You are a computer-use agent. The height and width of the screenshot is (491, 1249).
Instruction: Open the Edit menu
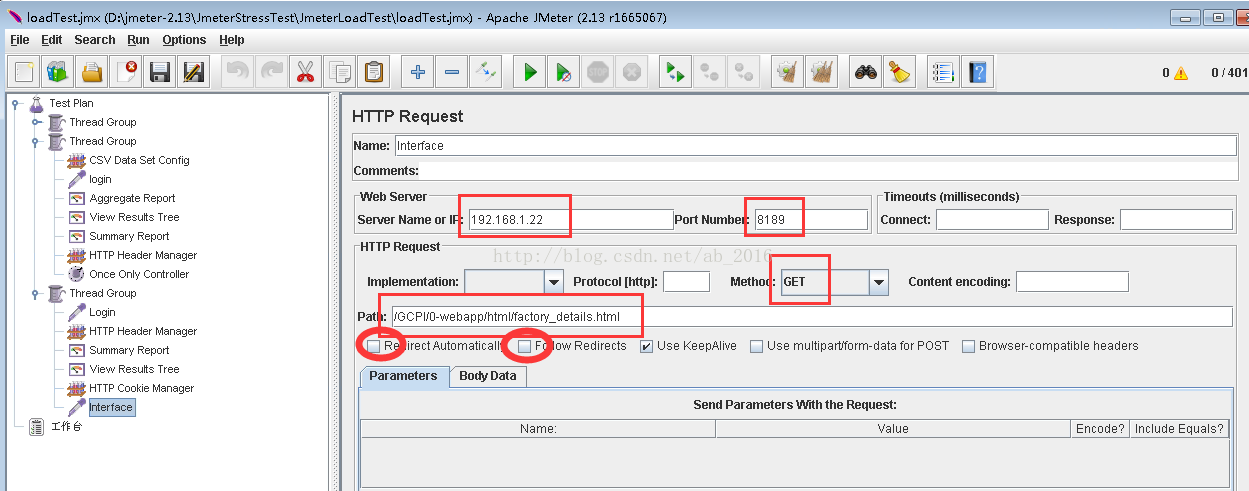pos(52,40)
